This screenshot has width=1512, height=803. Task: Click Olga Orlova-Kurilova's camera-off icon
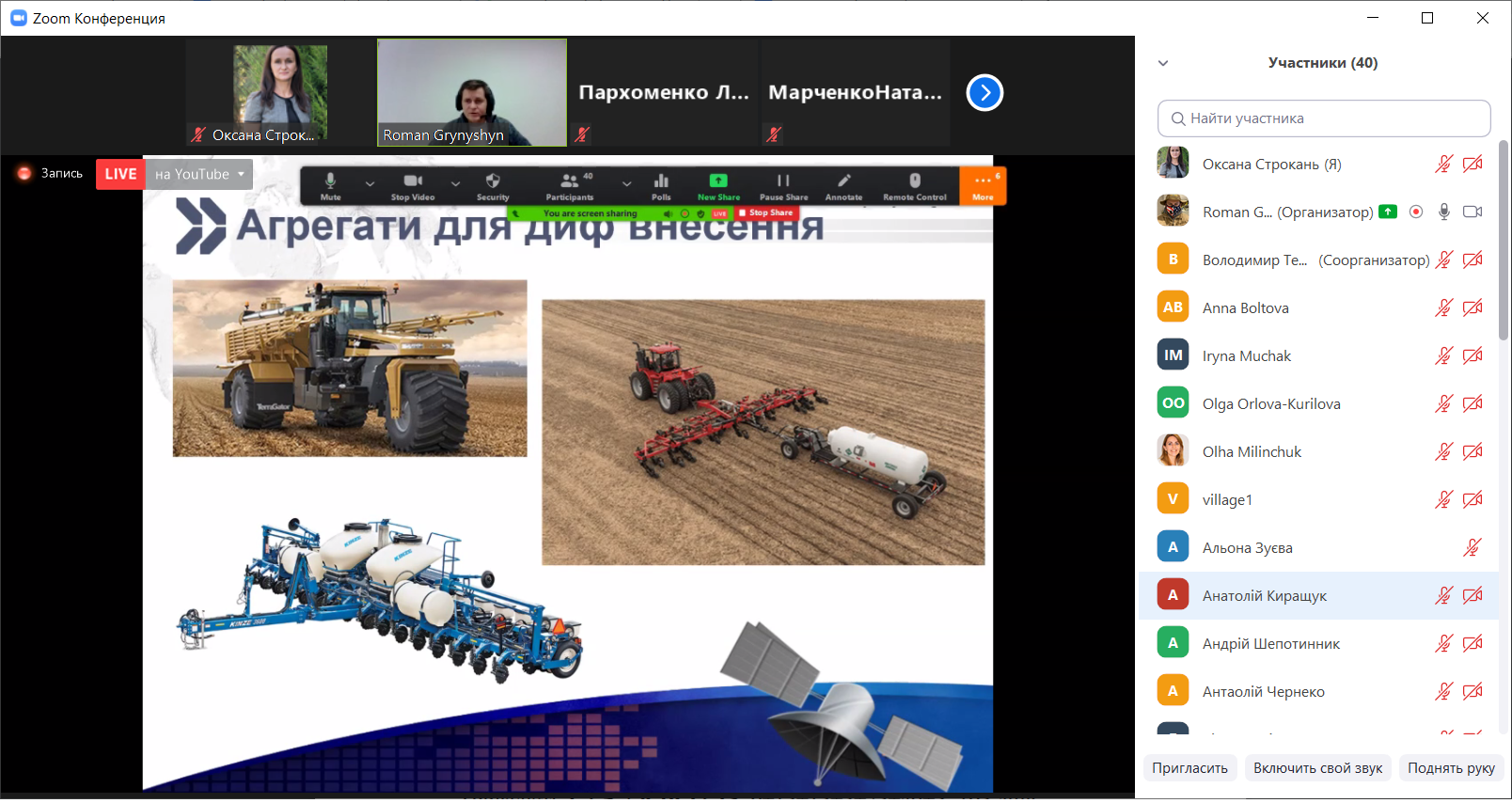(x=1473, y=403)
